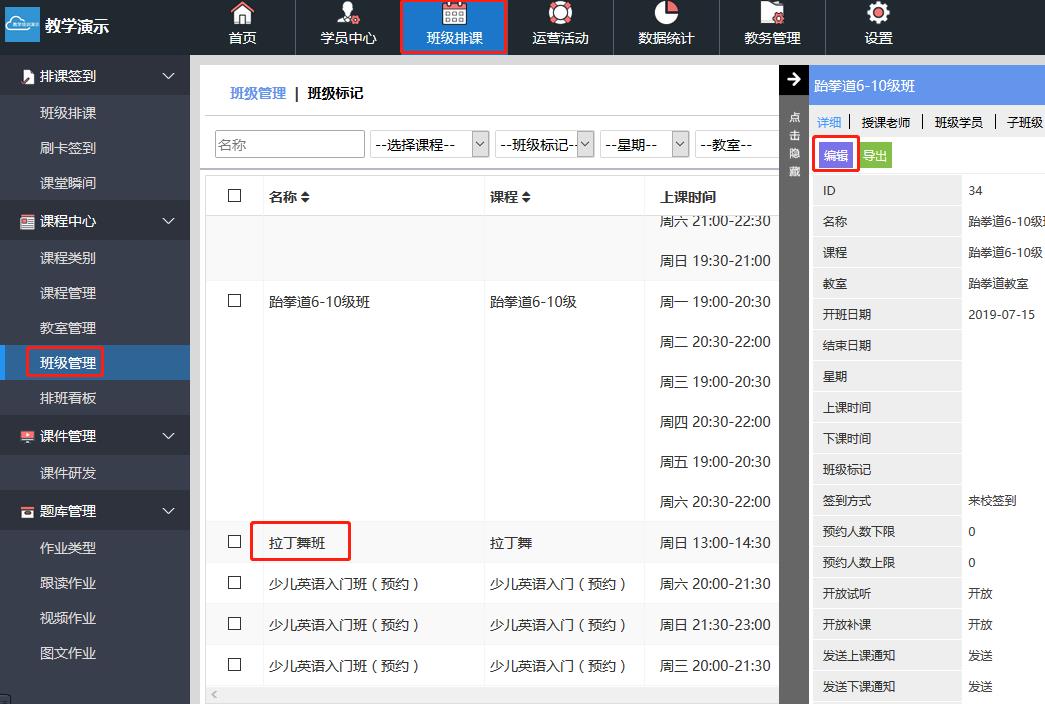The image size is (1045, 704).
Task: Collapse the 排课签到 sidebar section
Action: tap(168, 76)
